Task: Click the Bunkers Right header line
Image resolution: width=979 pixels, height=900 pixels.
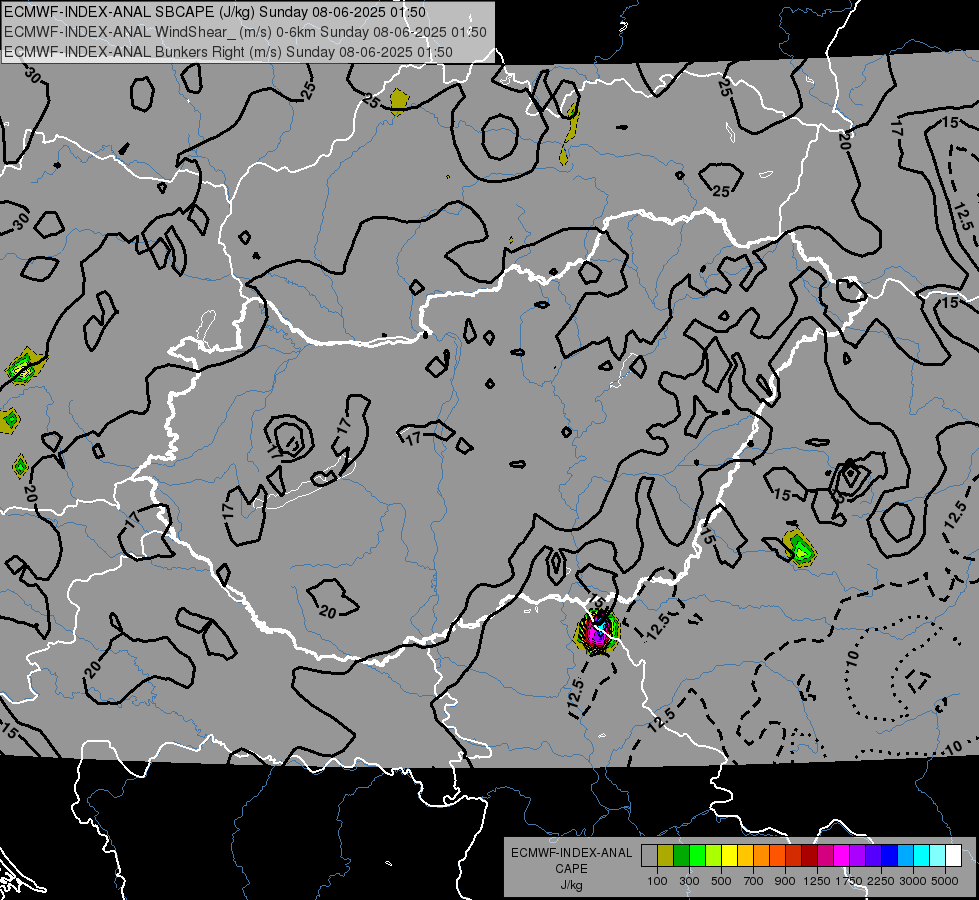Action: [x=229, y=52]
